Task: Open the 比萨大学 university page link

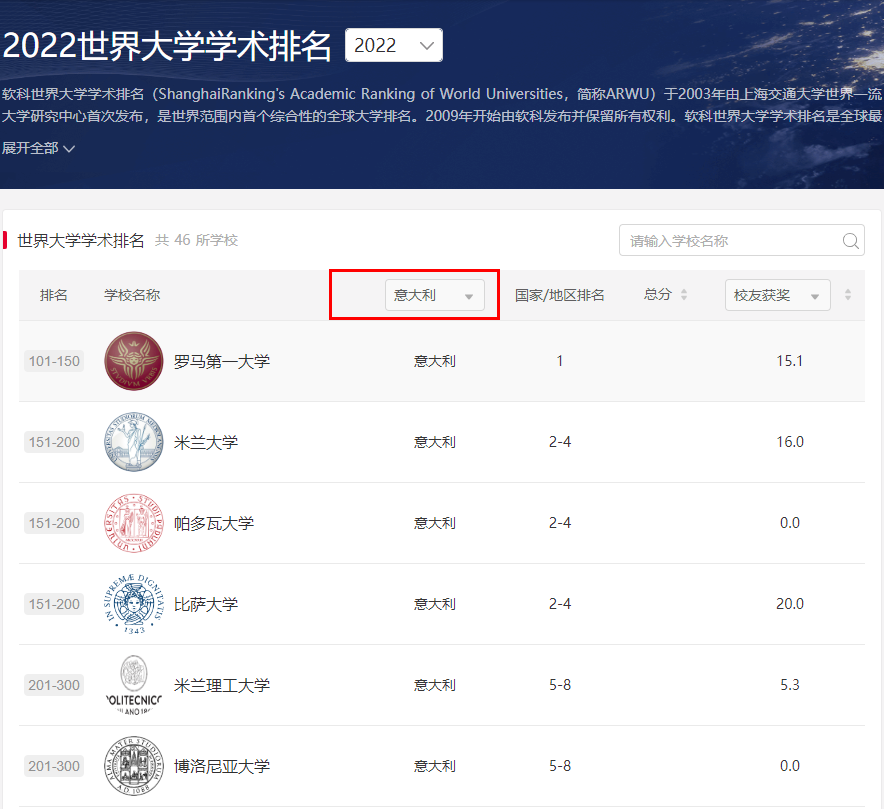Action: (206, 604)
